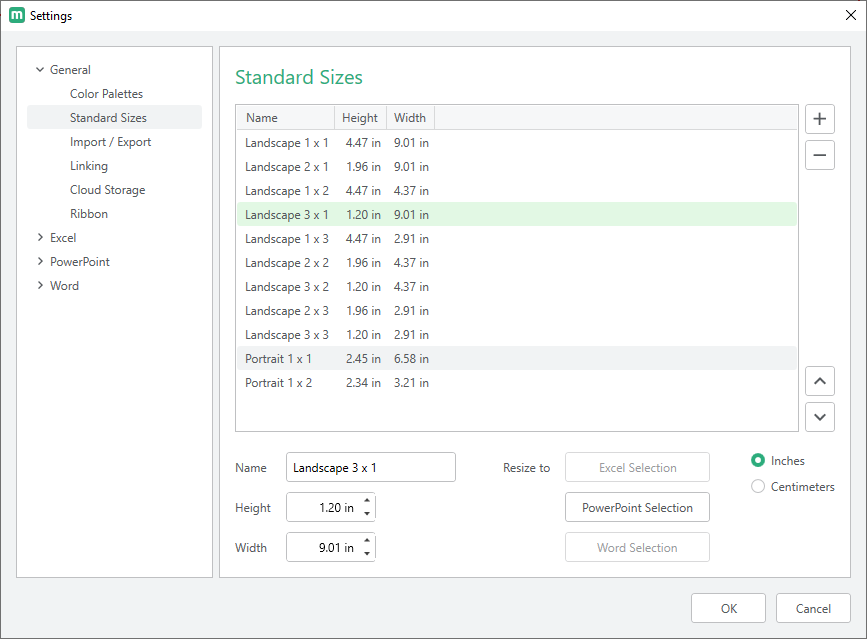Expand the PowerPoint settings section
The image size is (867, 639).
(x=40, y=262)
